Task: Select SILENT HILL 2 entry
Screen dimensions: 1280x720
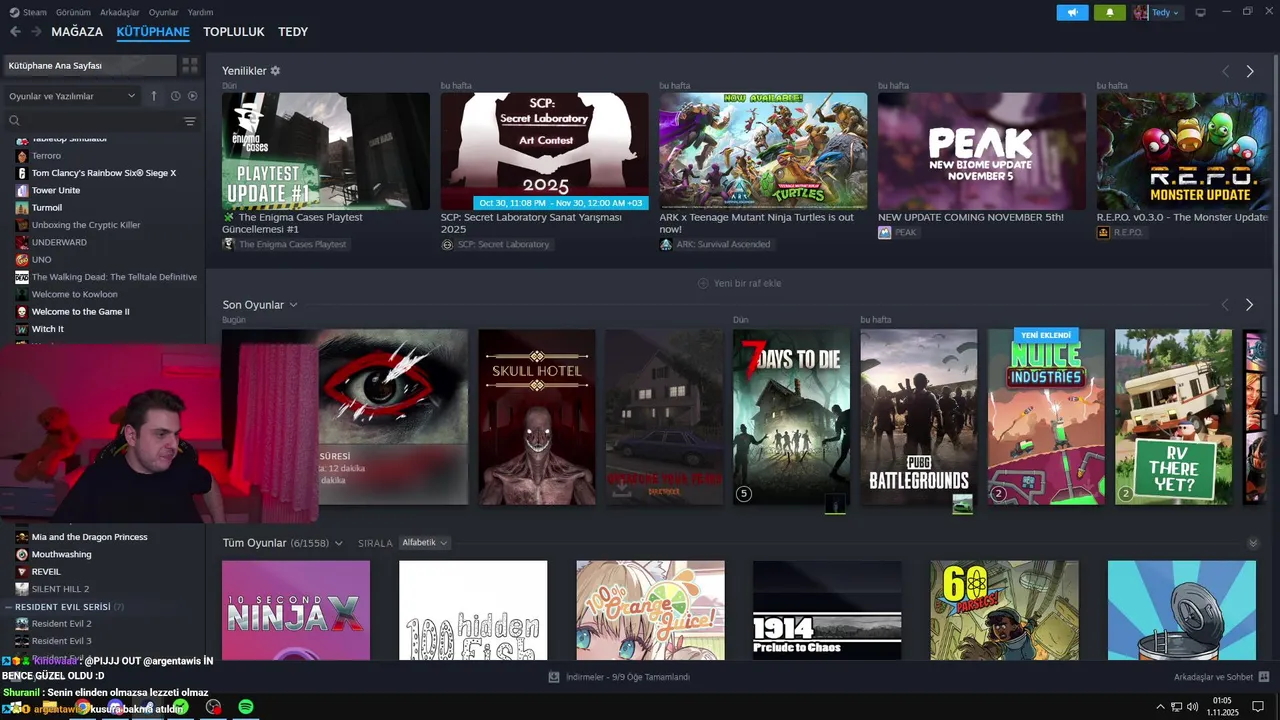Action: click(x=60, y=589)
